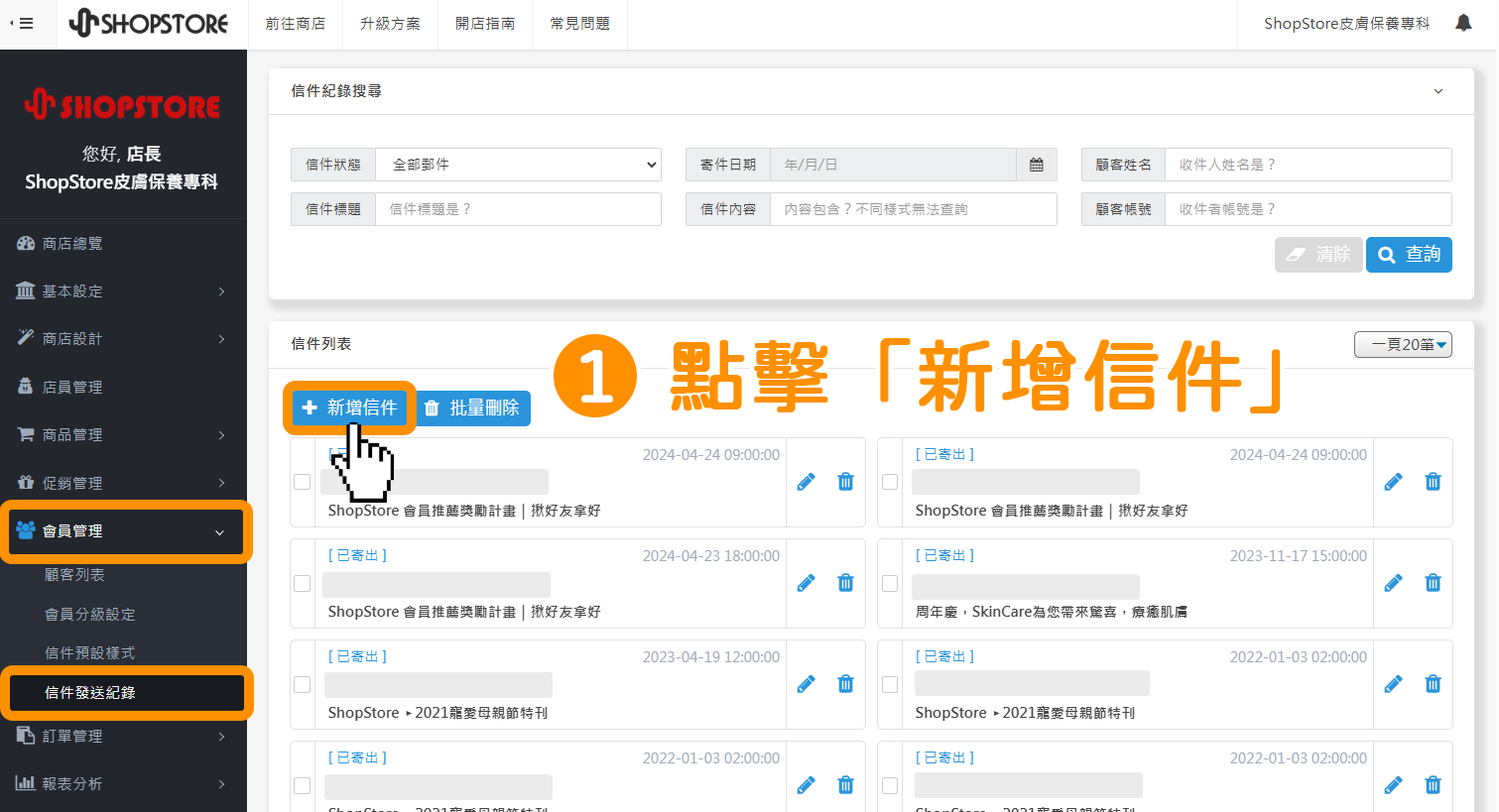Viewport: 1499px width, 812px height.
Task: Focus the 顧客姓名 input field
Action: coord(1308,165)
